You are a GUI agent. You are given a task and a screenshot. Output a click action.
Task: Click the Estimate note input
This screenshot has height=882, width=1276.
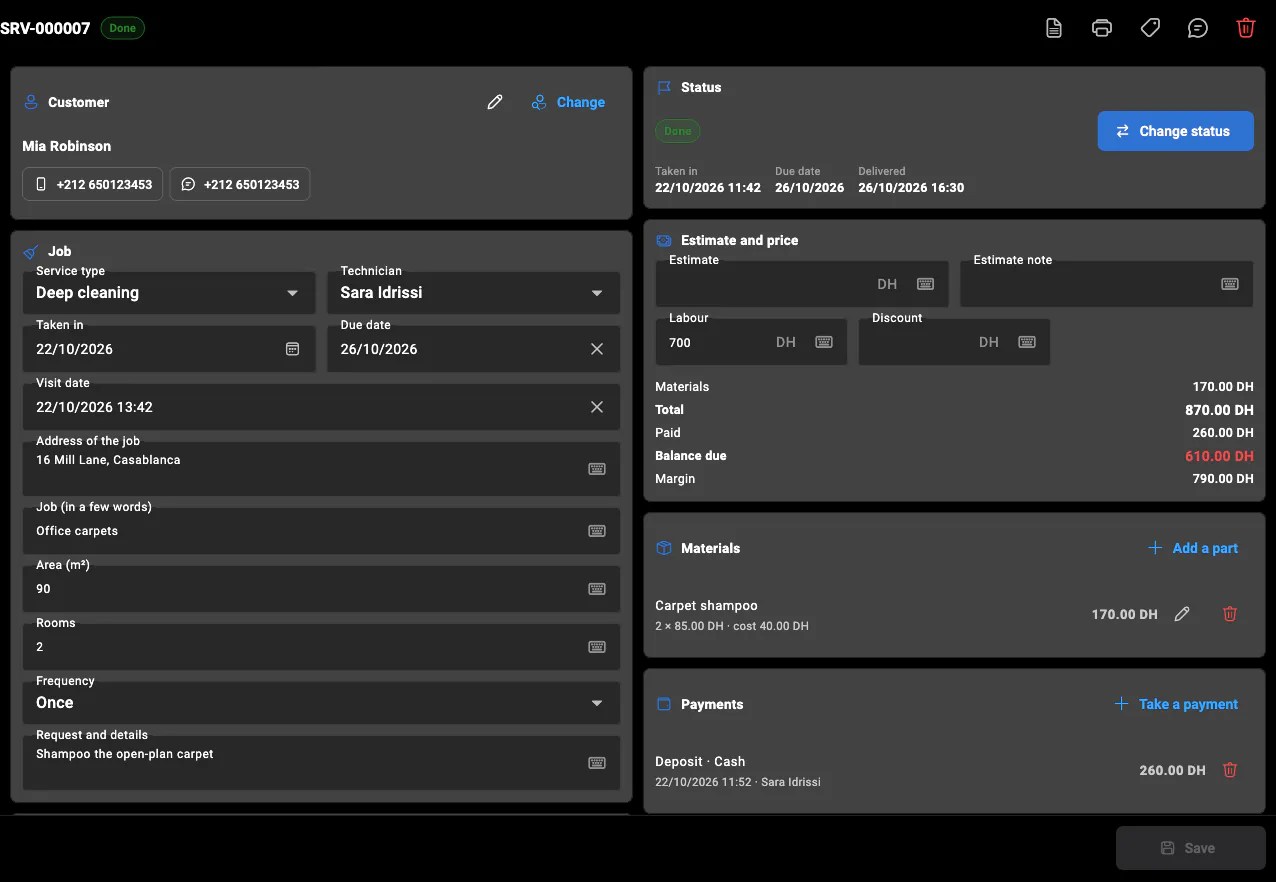(1106, 284)
